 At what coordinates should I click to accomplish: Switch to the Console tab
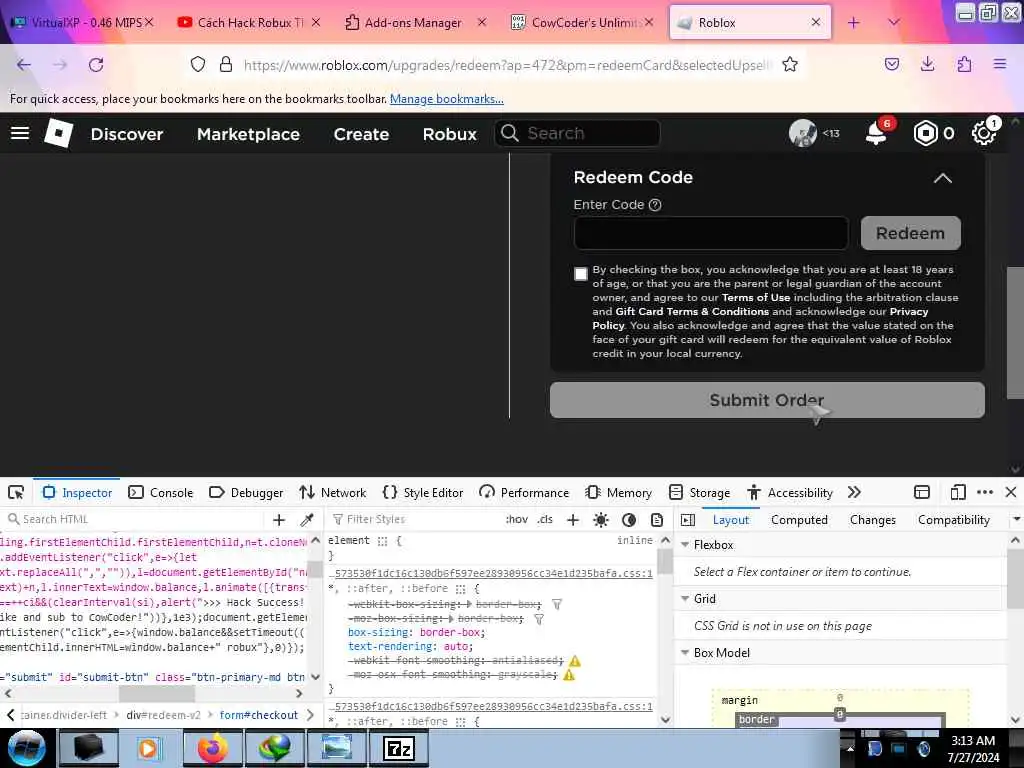[161, 492]
